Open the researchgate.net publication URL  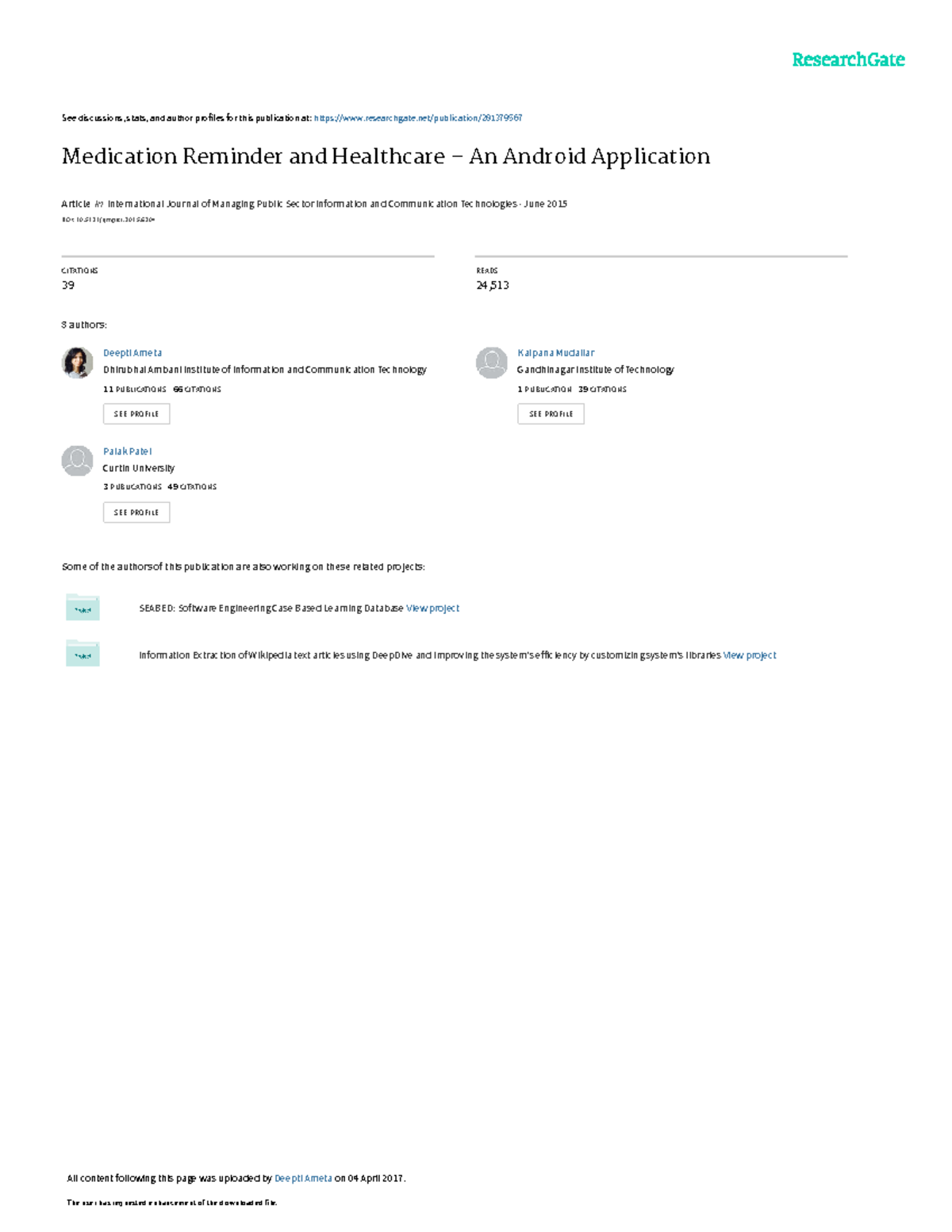coord(418,118)
